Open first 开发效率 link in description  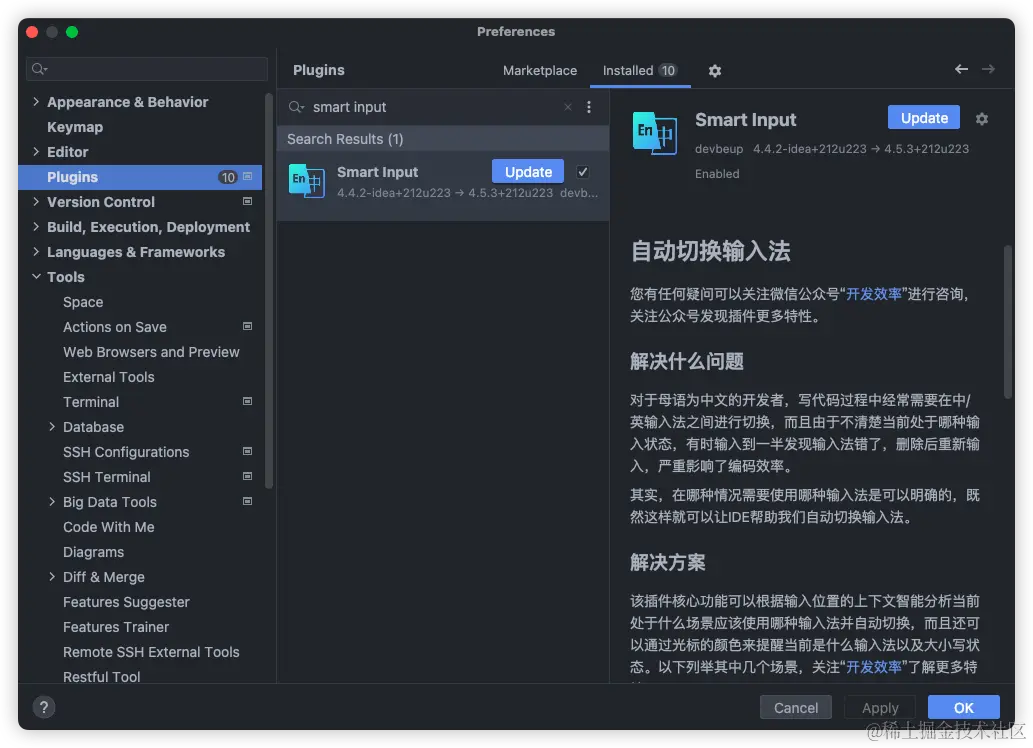click(x=874, y=294)
